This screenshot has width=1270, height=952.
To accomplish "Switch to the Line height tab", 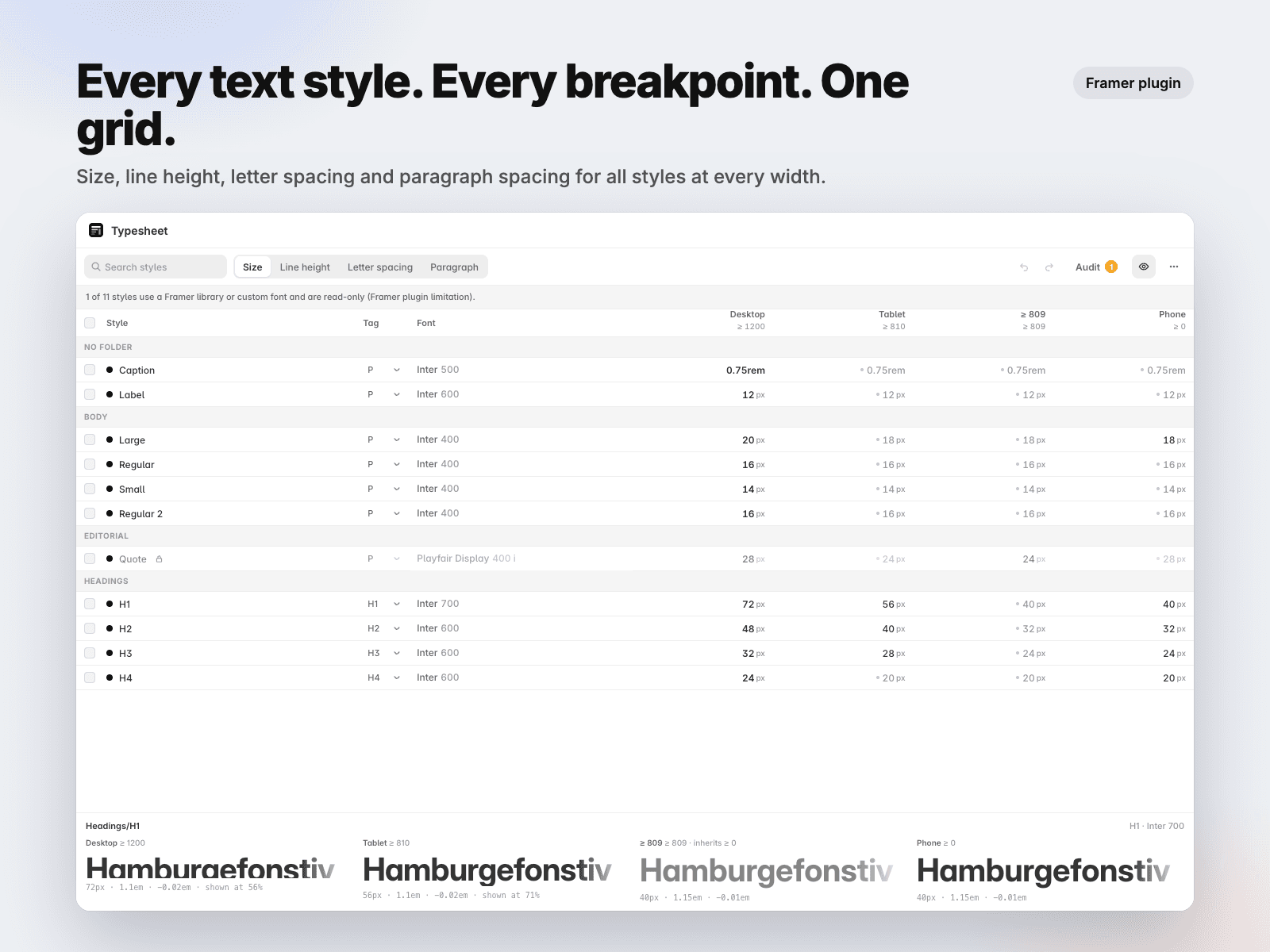I will (305, 267).
